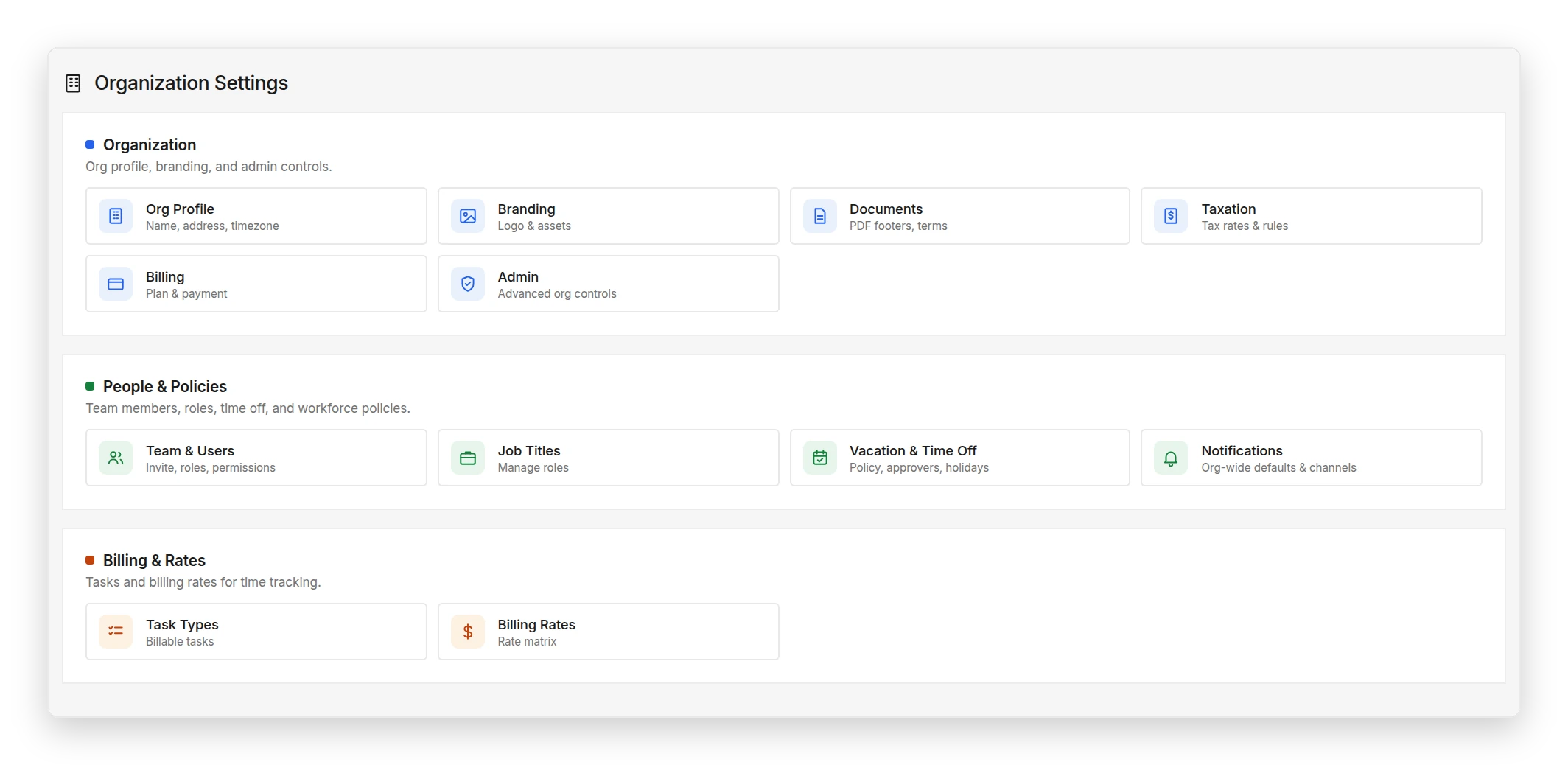Click the Organization Settings header icon
Screen dimensions: 1568x765
point(73,83)
